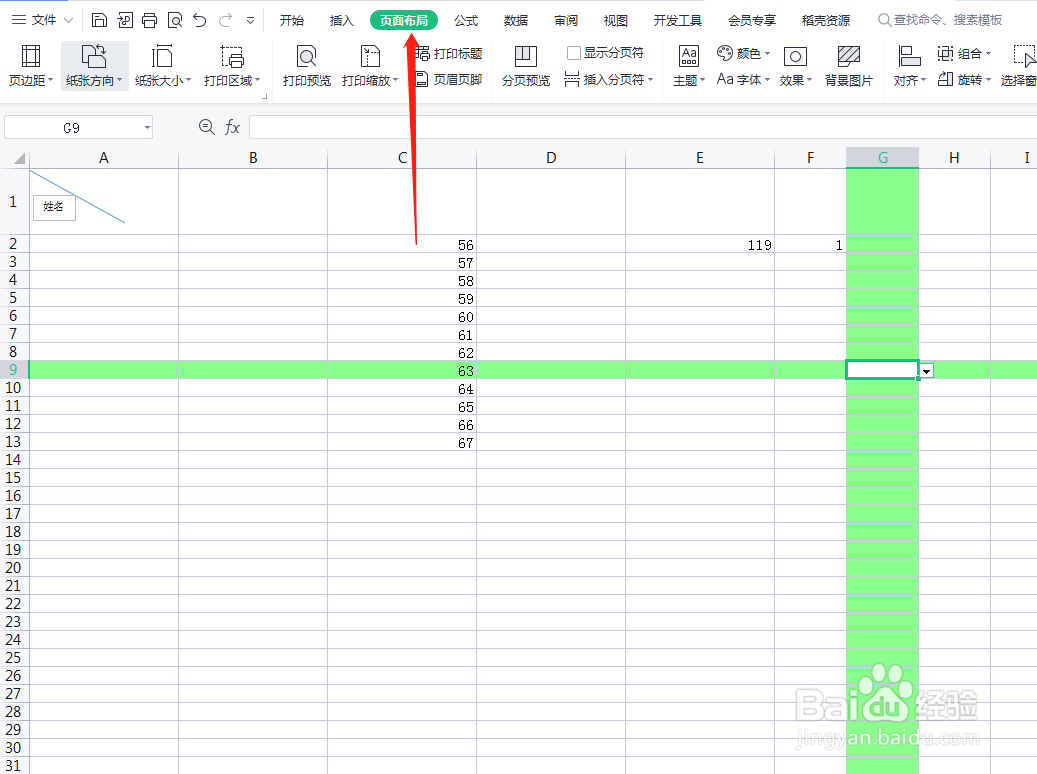Open the 打印缩放 print scaling tool
This screenshot has height=774, width=1037.
tap(370, 65)
